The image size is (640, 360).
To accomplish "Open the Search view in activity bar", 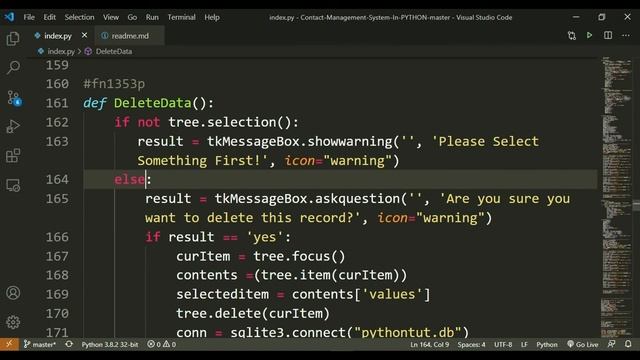I will tap(13, 67).
